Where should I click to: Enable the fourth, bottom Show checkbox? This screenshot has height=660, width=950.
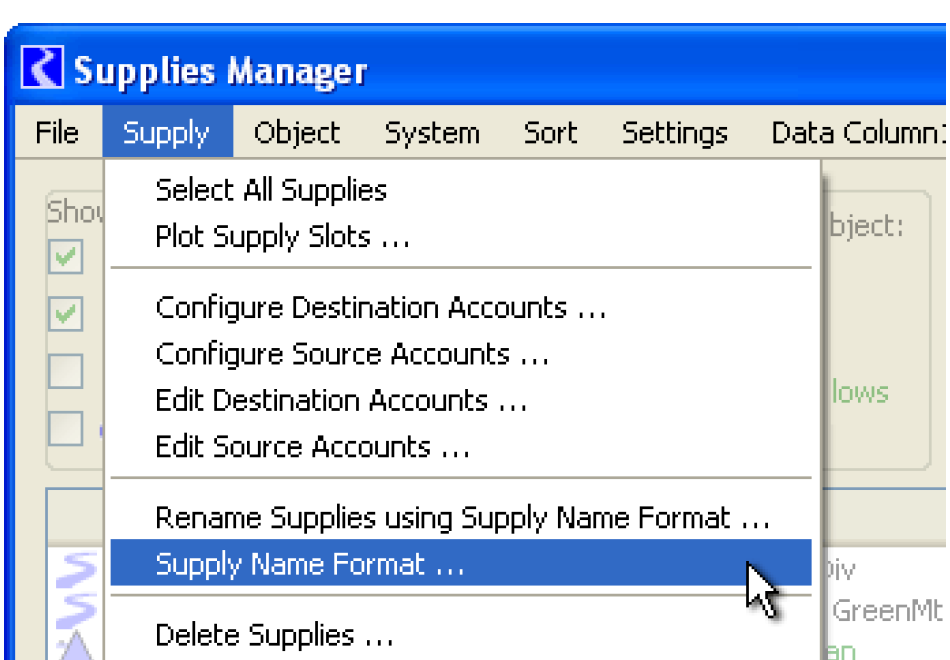(66, 428)
